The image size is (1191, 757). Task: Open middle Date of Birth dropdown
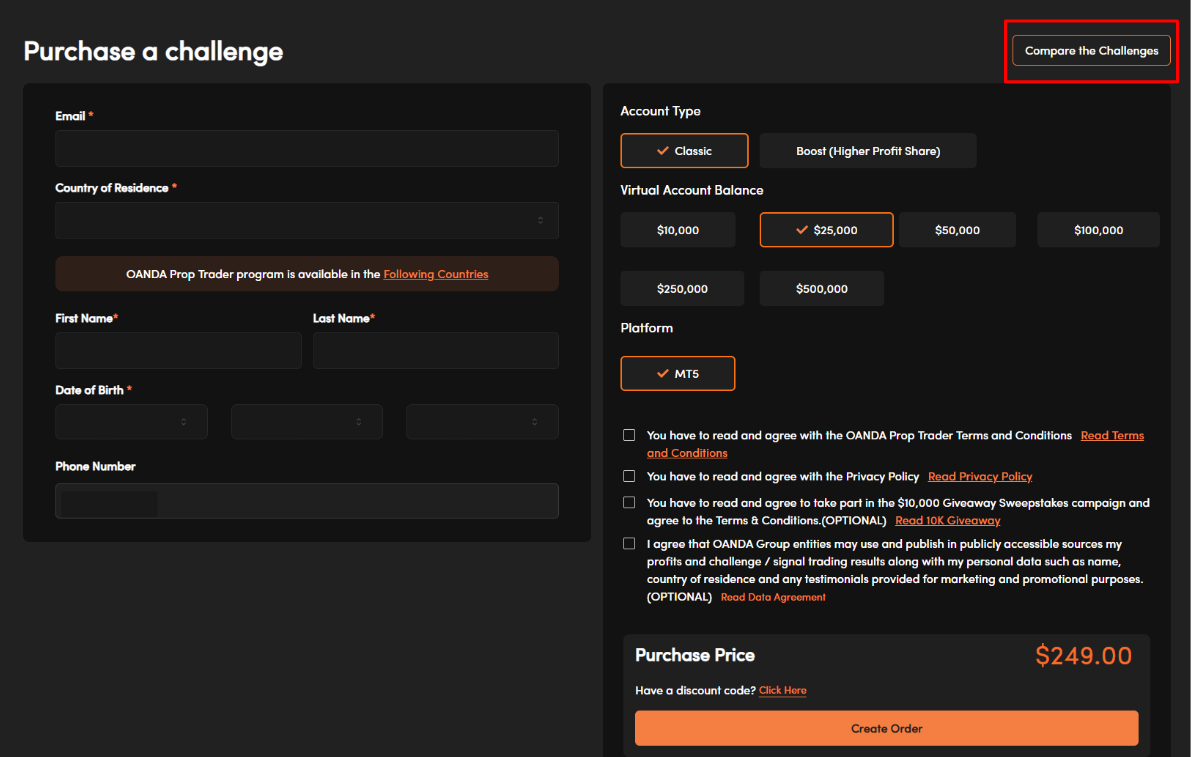pyautogui.click(x=307, y=421)
